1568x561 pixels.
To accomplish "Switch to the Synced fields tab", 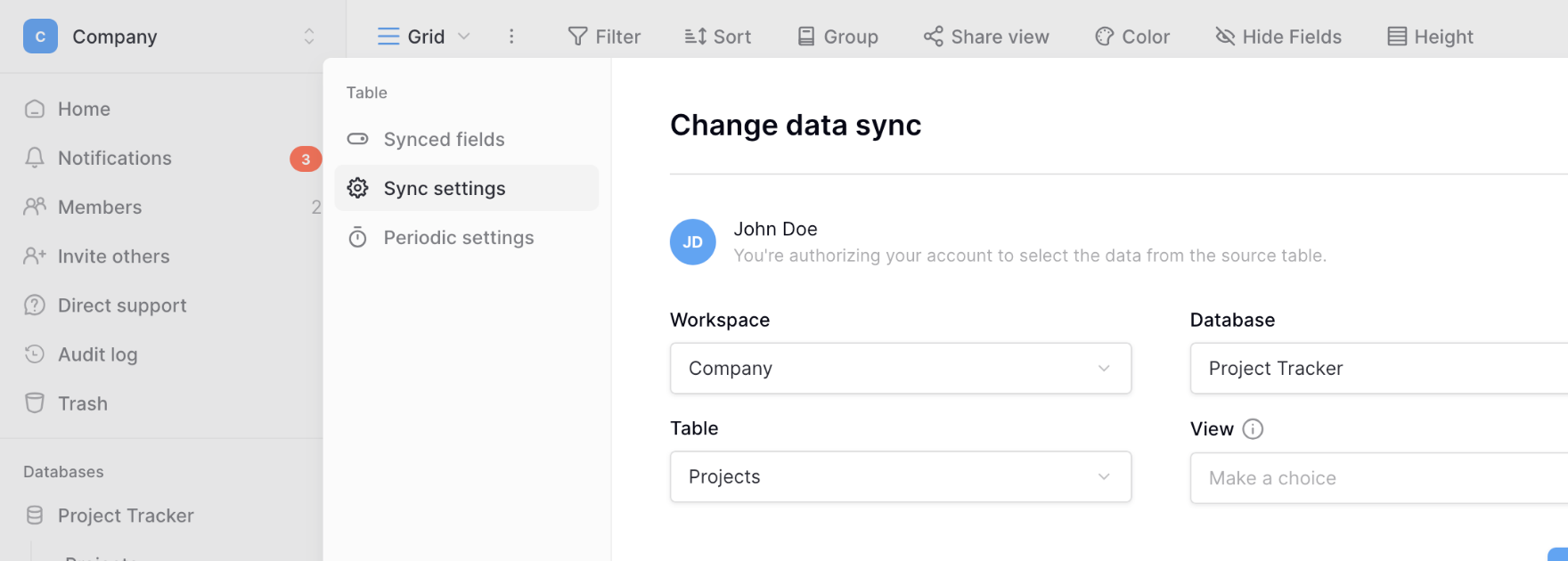I will (x=467, y=139).
